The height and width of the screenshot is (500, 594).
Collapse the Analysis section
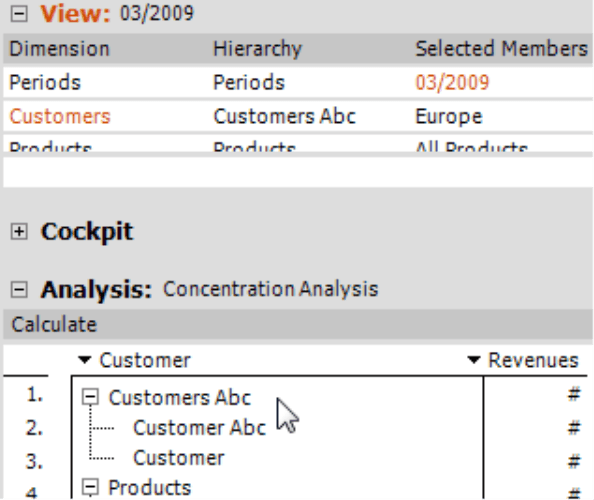[19, 290]
